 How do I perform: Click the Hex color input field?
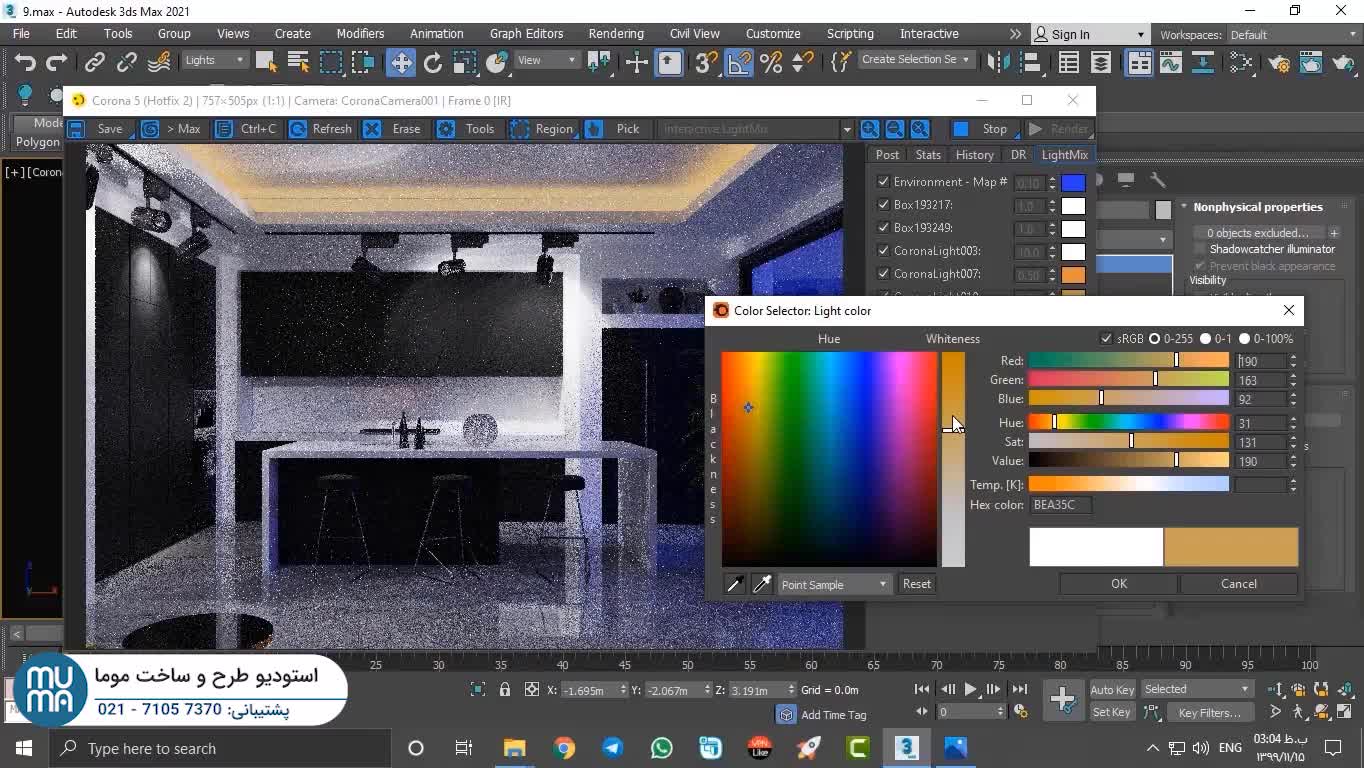point(1060,505)
